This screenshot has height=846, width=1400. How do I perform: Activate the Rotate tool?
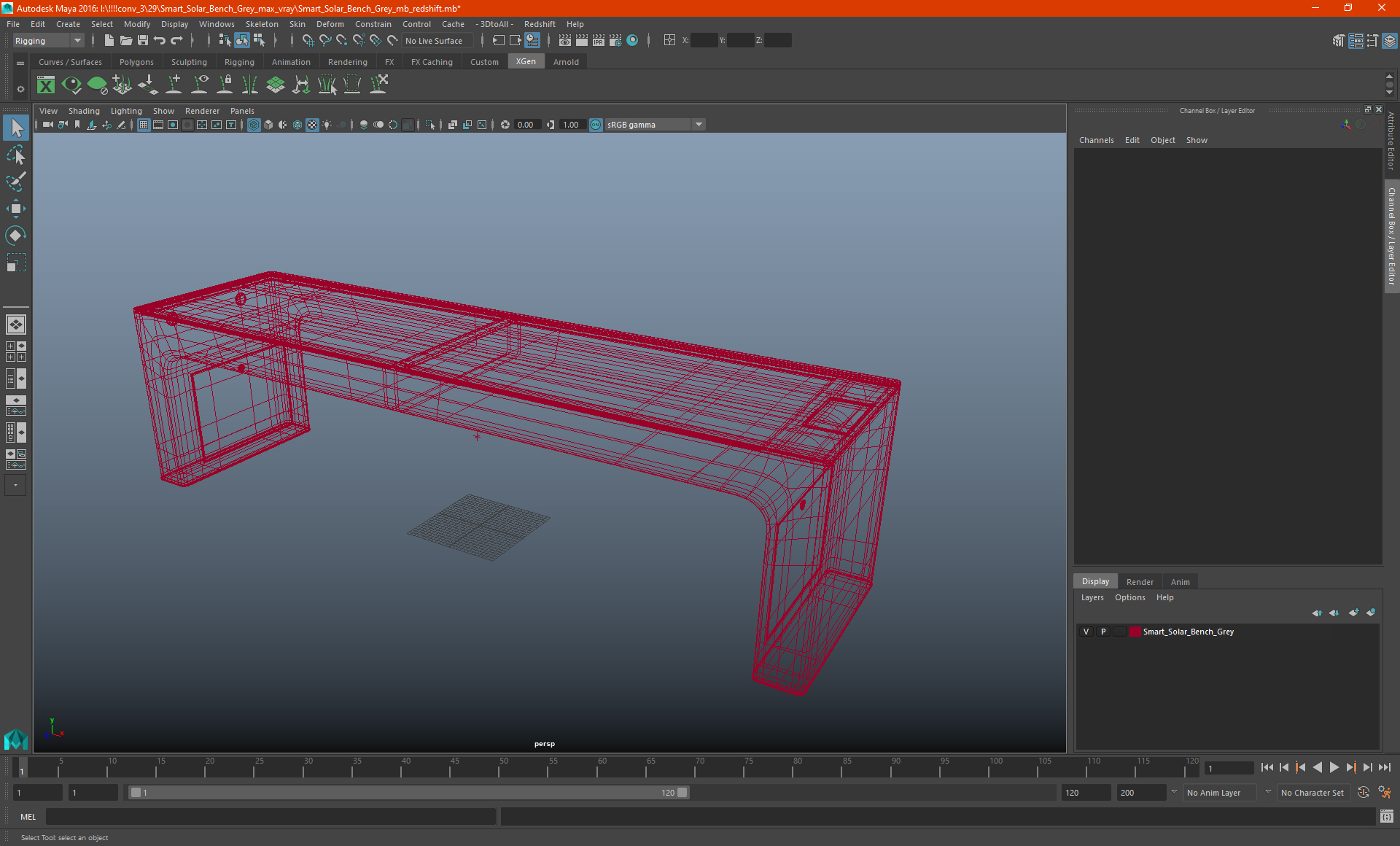tap(16, 236)
